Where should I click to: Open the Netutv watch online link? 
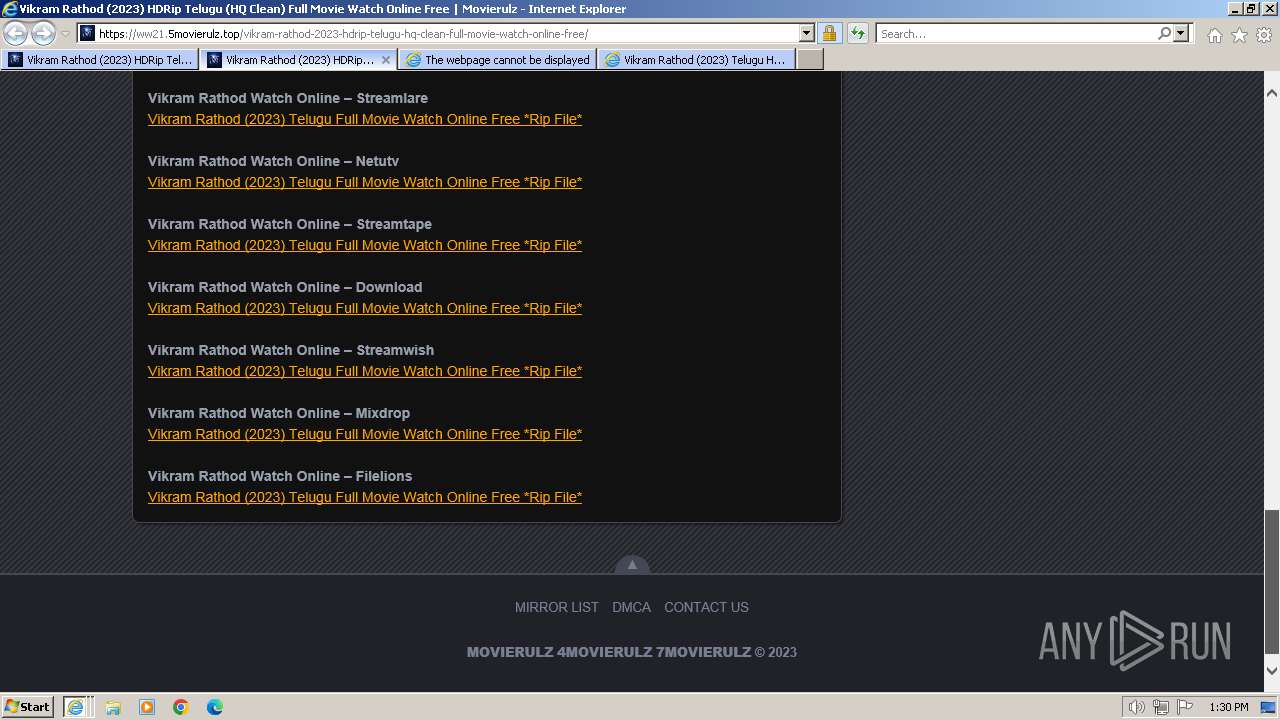[365, 182]
